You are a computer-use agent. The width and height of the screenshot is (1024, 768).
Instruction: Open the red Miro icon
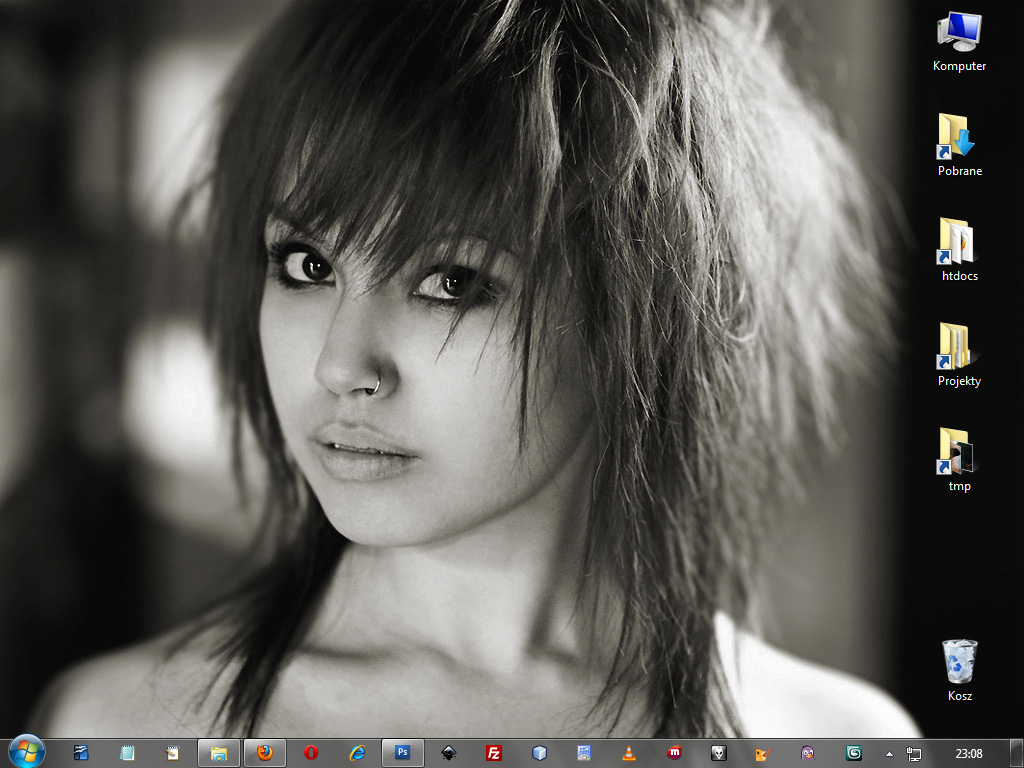pos(674,753)
